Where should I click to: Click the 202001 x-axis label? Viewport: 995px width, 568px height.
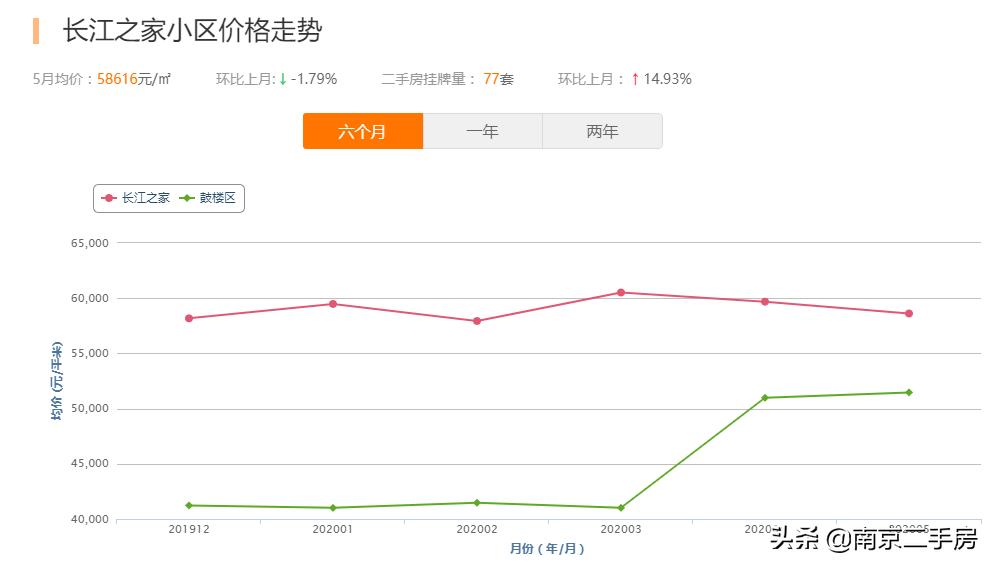(333, 529)
